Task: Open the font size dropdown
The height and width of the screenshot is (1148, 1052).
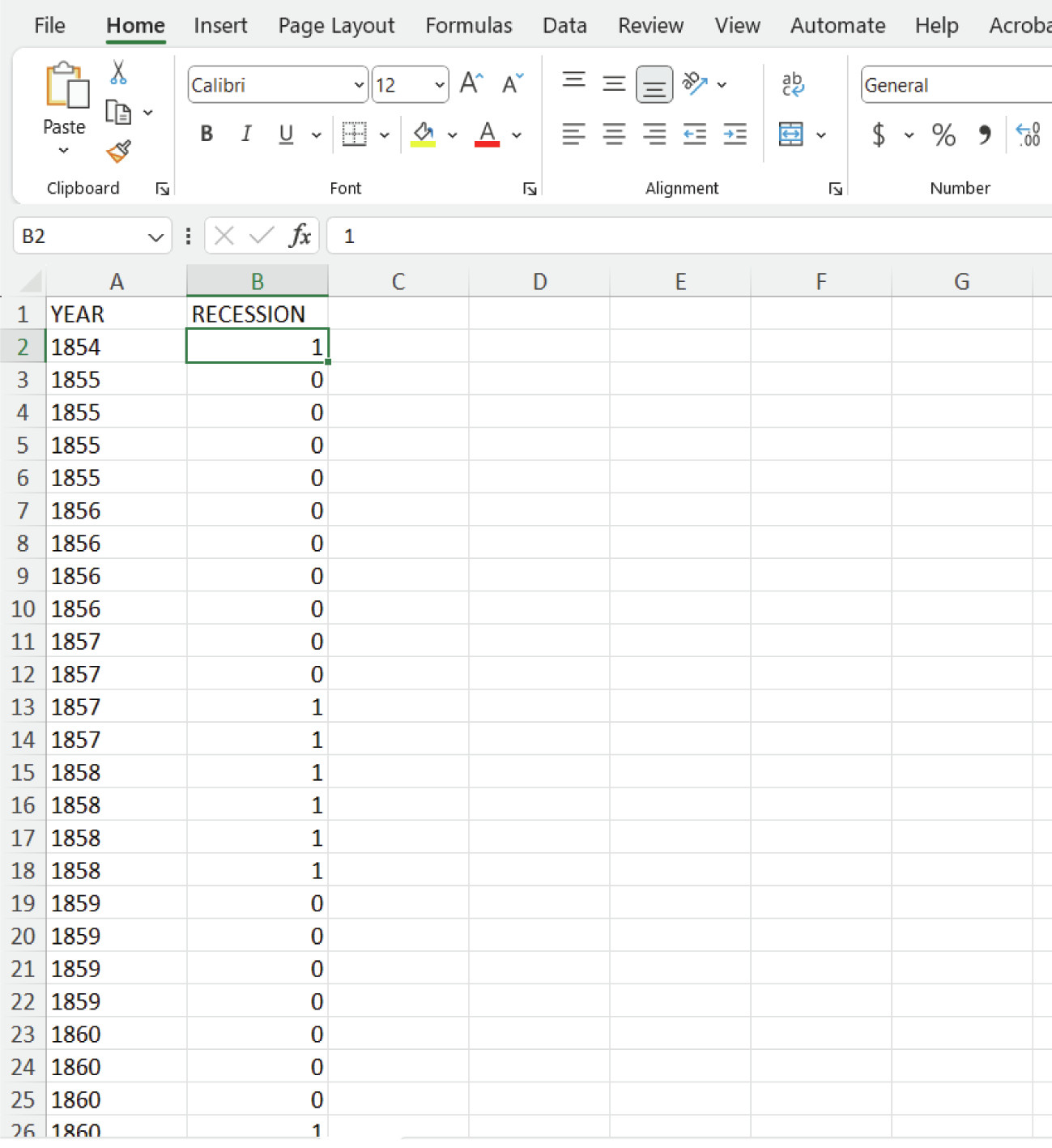Action: tap(437, 84)
